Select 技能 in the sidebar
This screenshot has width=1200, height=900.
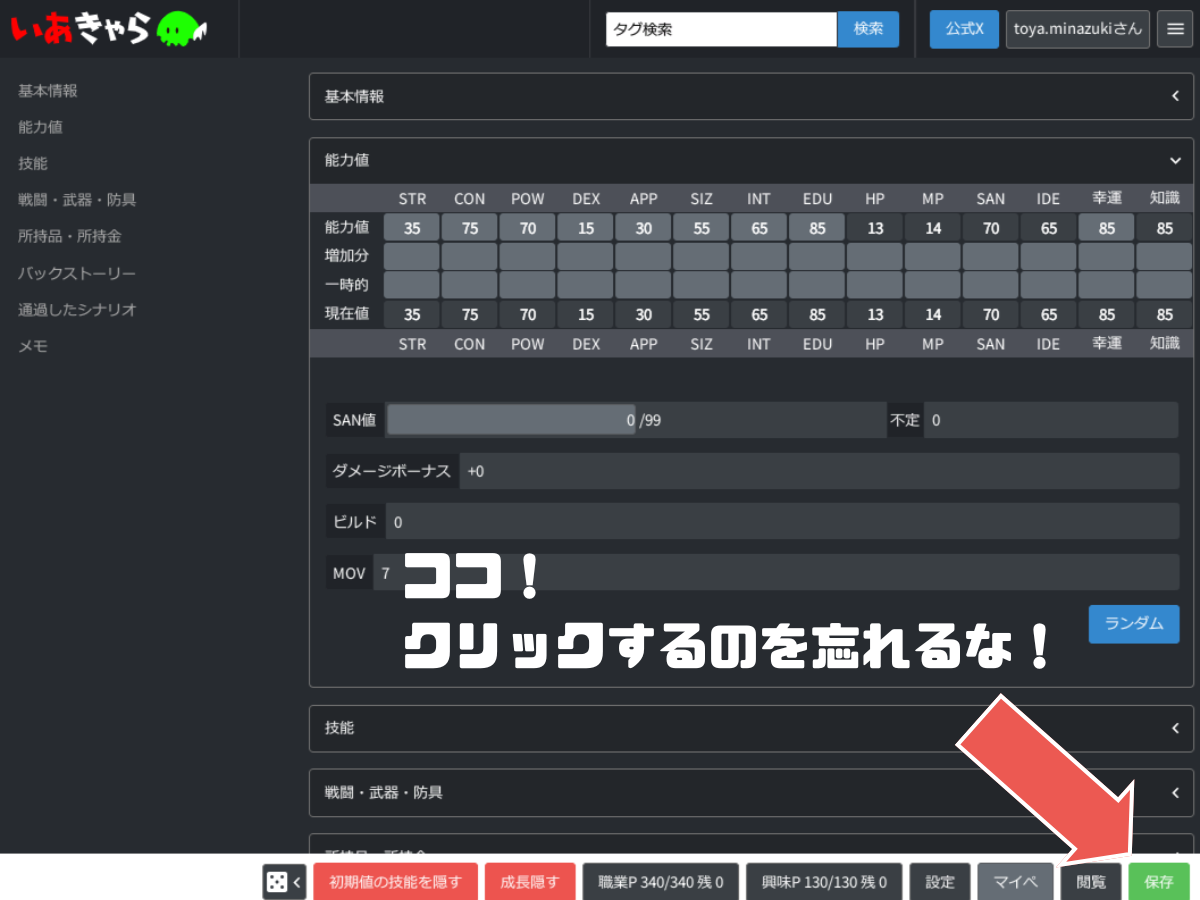click(33, 163)
